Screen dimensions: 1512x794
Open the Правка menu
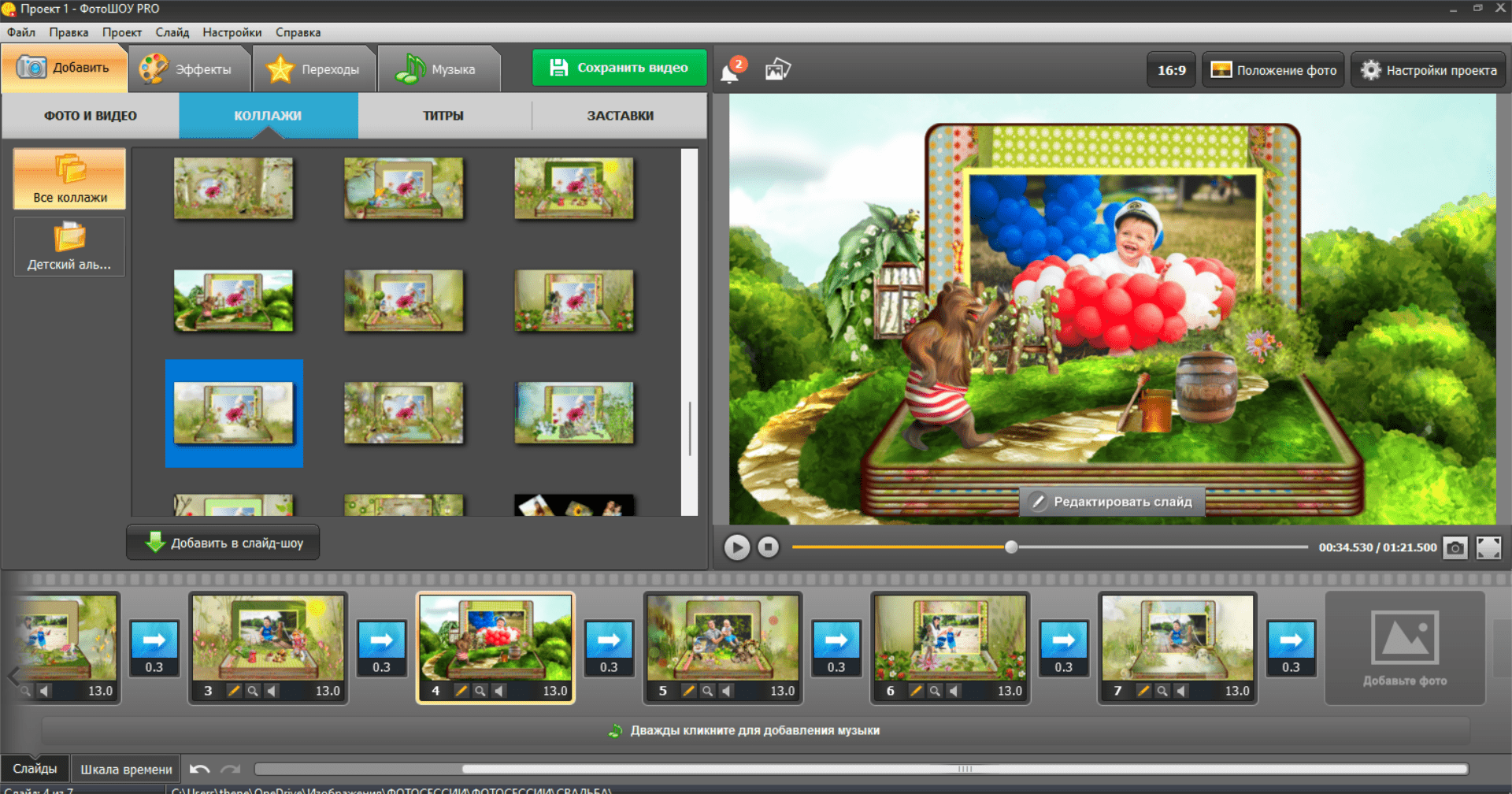(69, 32)
